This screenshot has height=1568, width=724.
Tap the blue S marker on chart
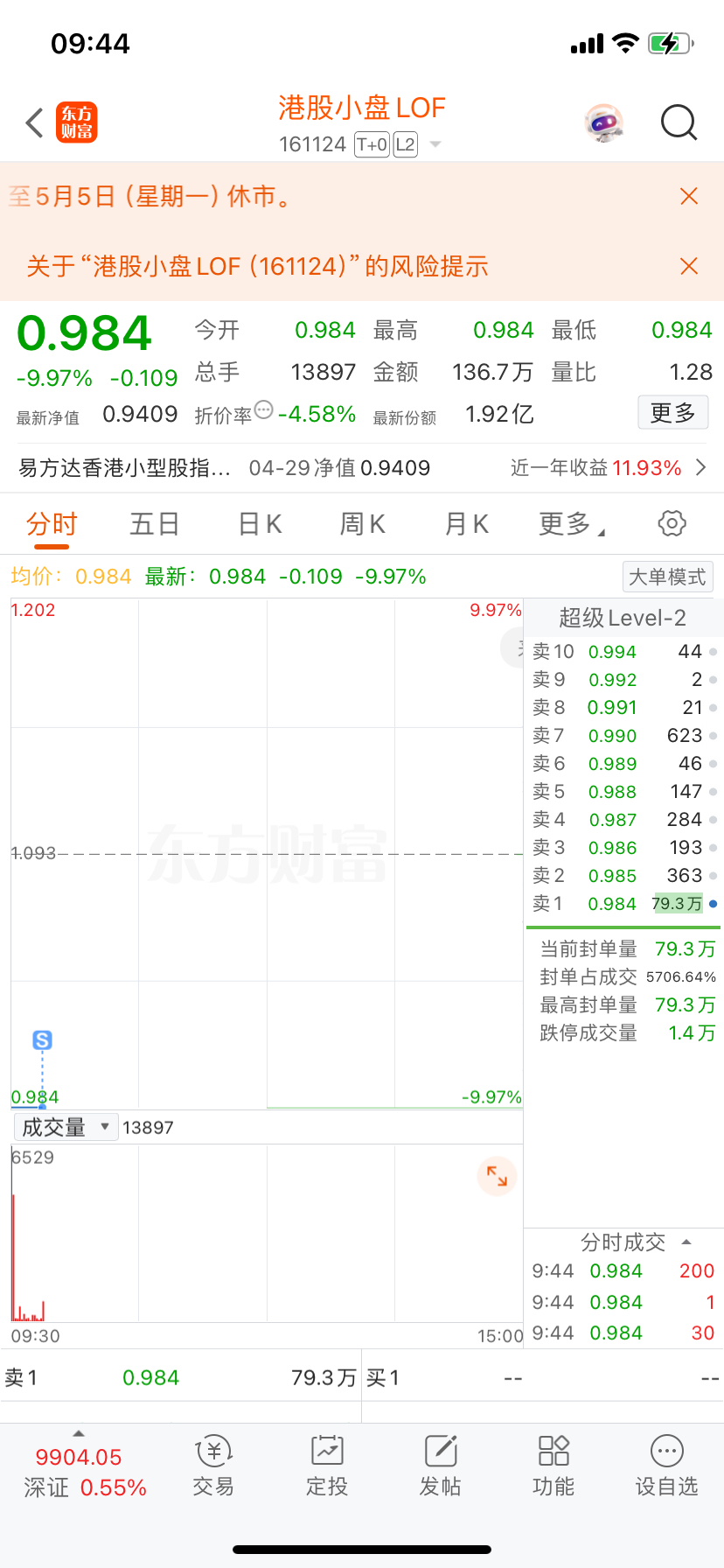(42, 1040)
